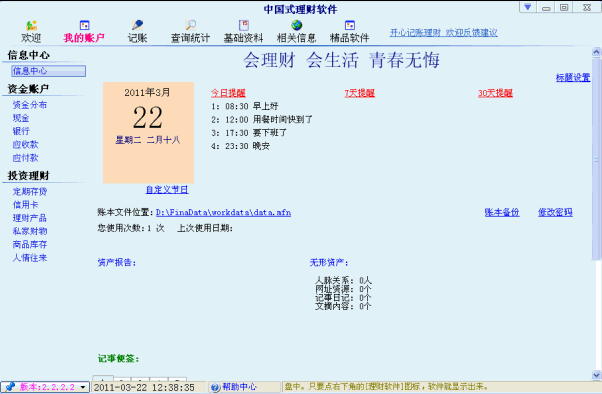Click the help question-mark icon

(215, 387)
